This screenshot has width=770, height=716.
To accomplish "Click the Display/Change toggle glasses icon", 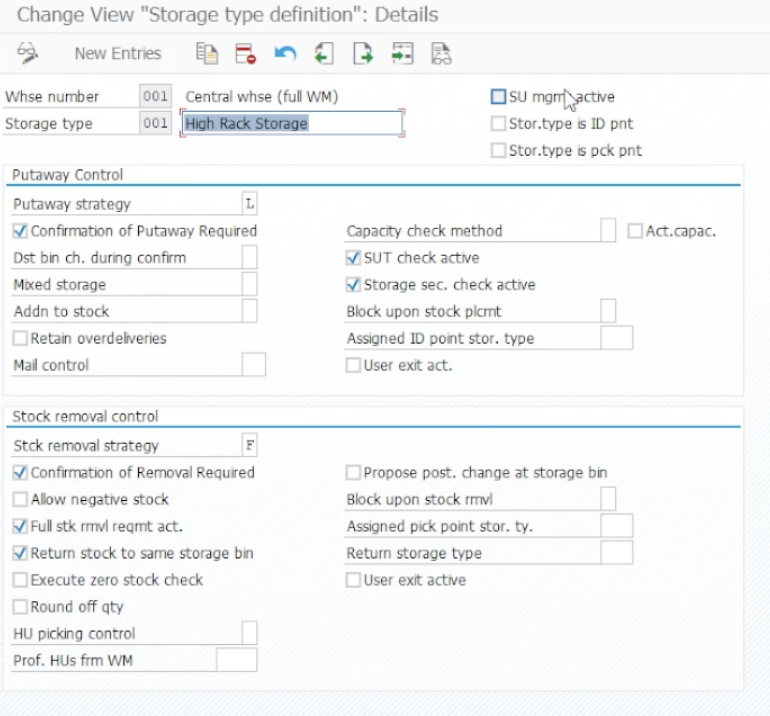I will [27, 53].
